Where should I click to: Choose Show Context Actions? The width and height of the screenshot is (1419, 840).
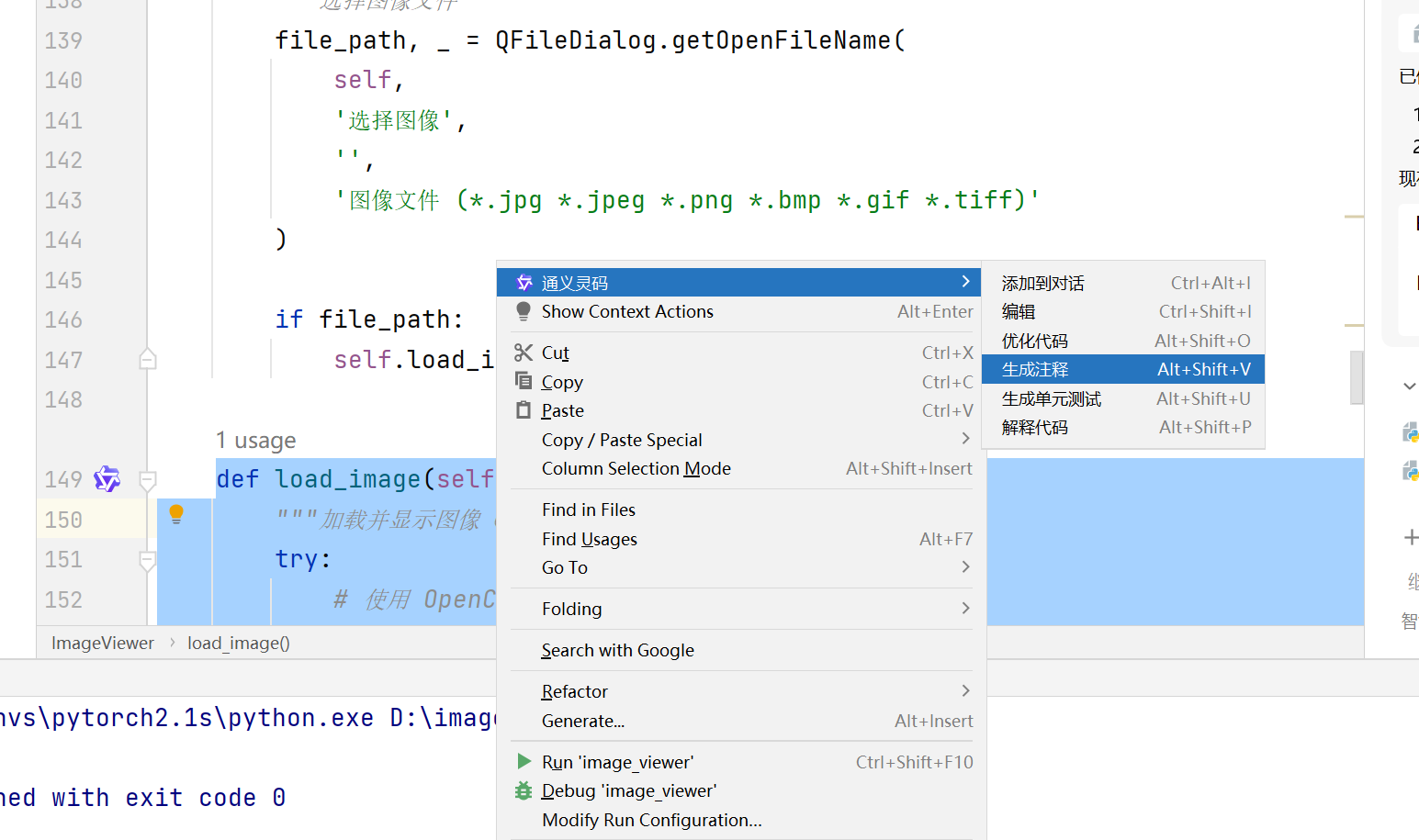[741, 312]
